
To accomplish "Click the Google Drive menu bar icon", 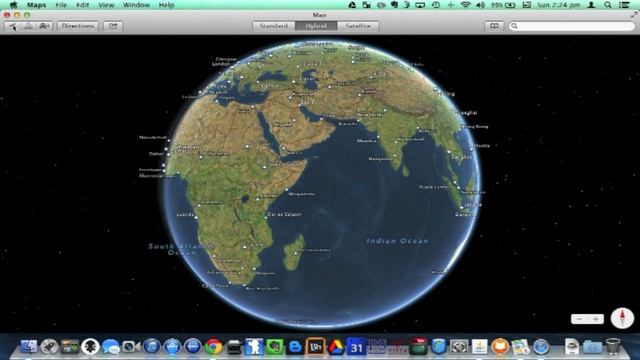I will tap(352, 5).
